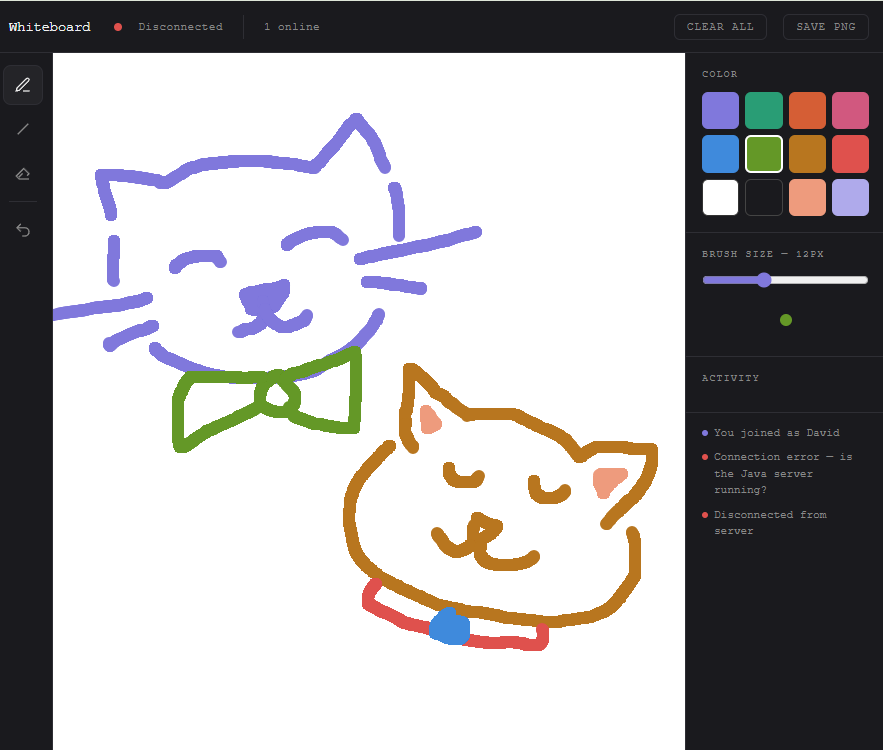Click the Disconnected status text
883x750 pixels.
[180, 27]
